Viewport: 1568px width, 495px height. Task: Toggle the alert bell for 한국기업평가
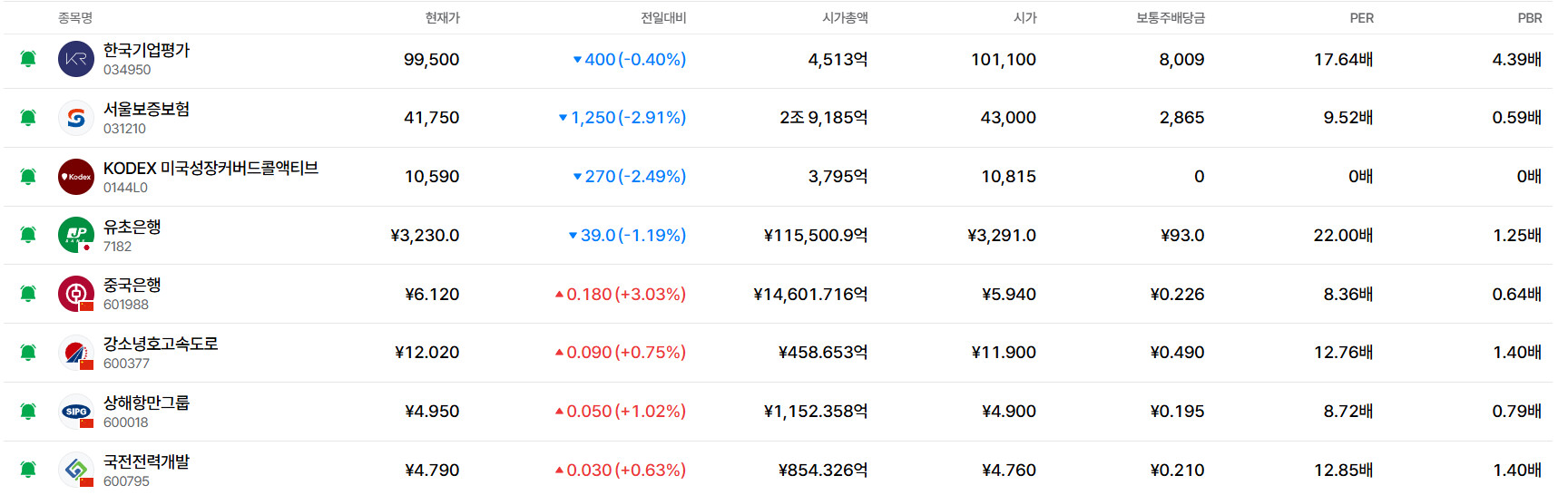[x=28, y=59]
